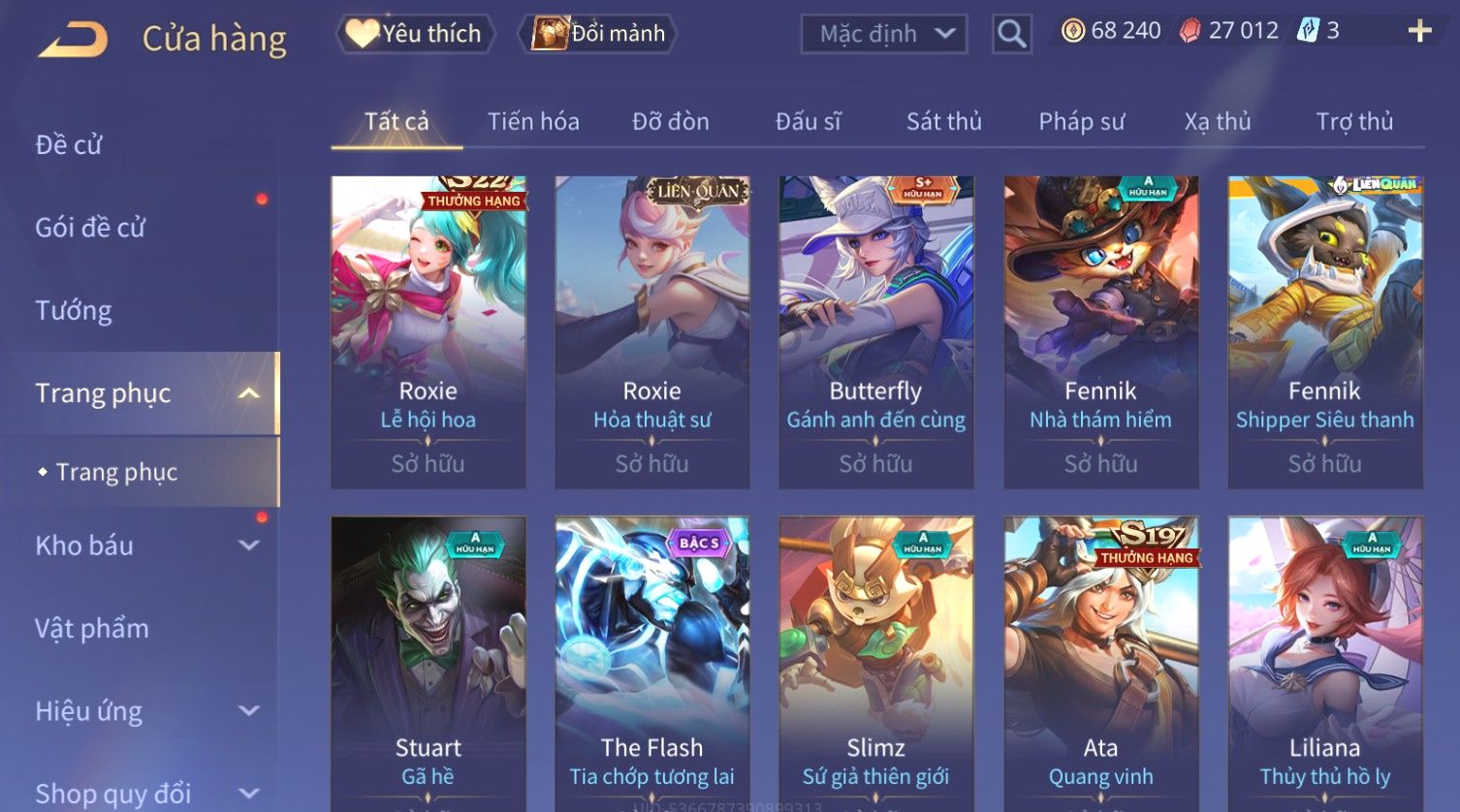Select the Tiến hóa tab
Viewport: 1460px width, 812px height.
(x=533, y=122)
